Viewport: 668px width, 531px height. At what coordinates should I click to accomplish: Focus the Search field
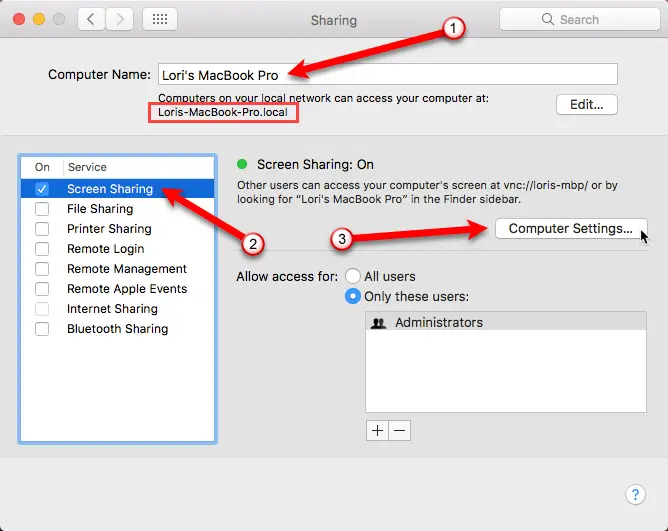pos(579,19)
